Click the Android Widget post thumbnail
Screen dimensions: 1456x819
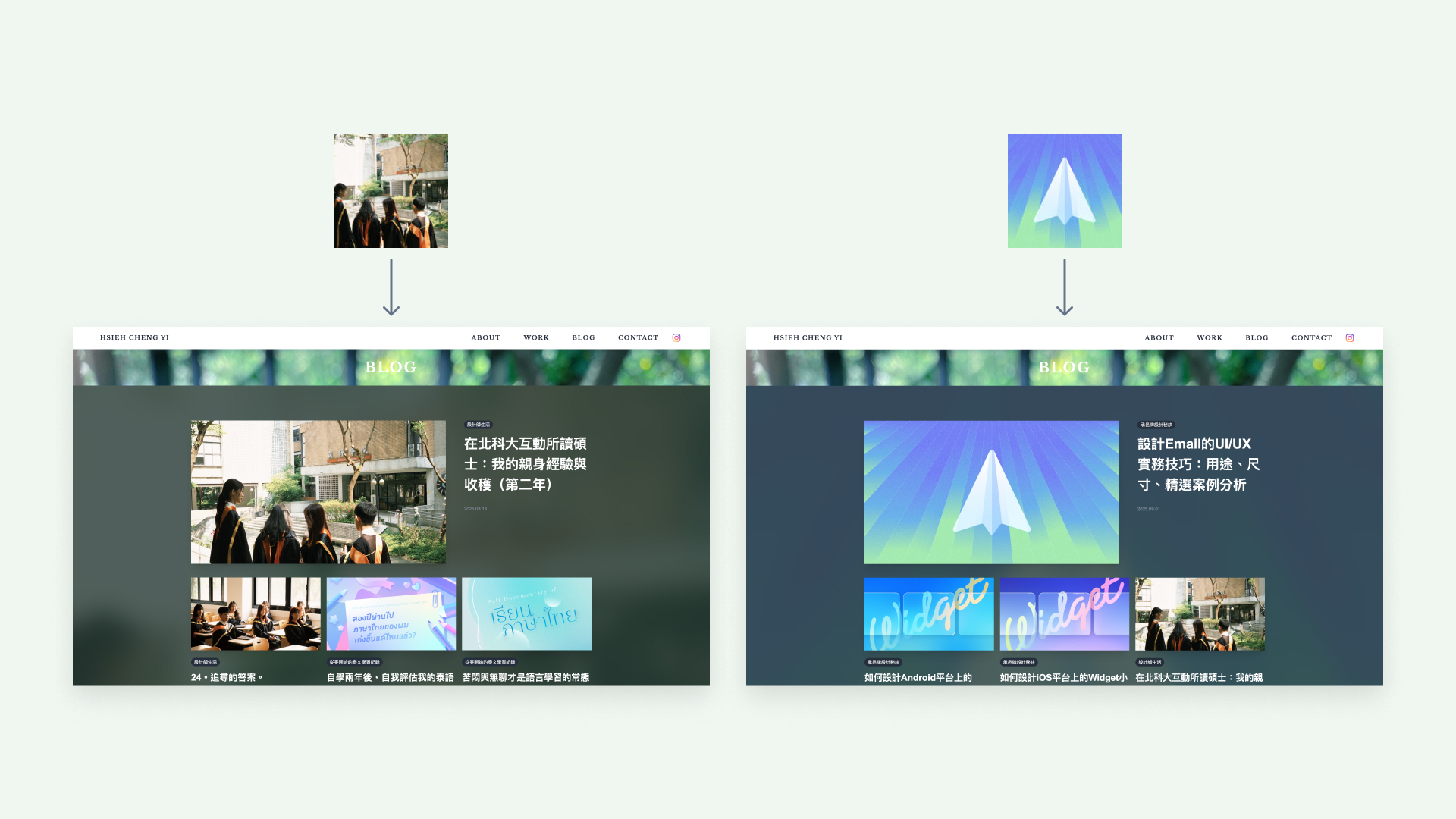[x=928, y=613]
